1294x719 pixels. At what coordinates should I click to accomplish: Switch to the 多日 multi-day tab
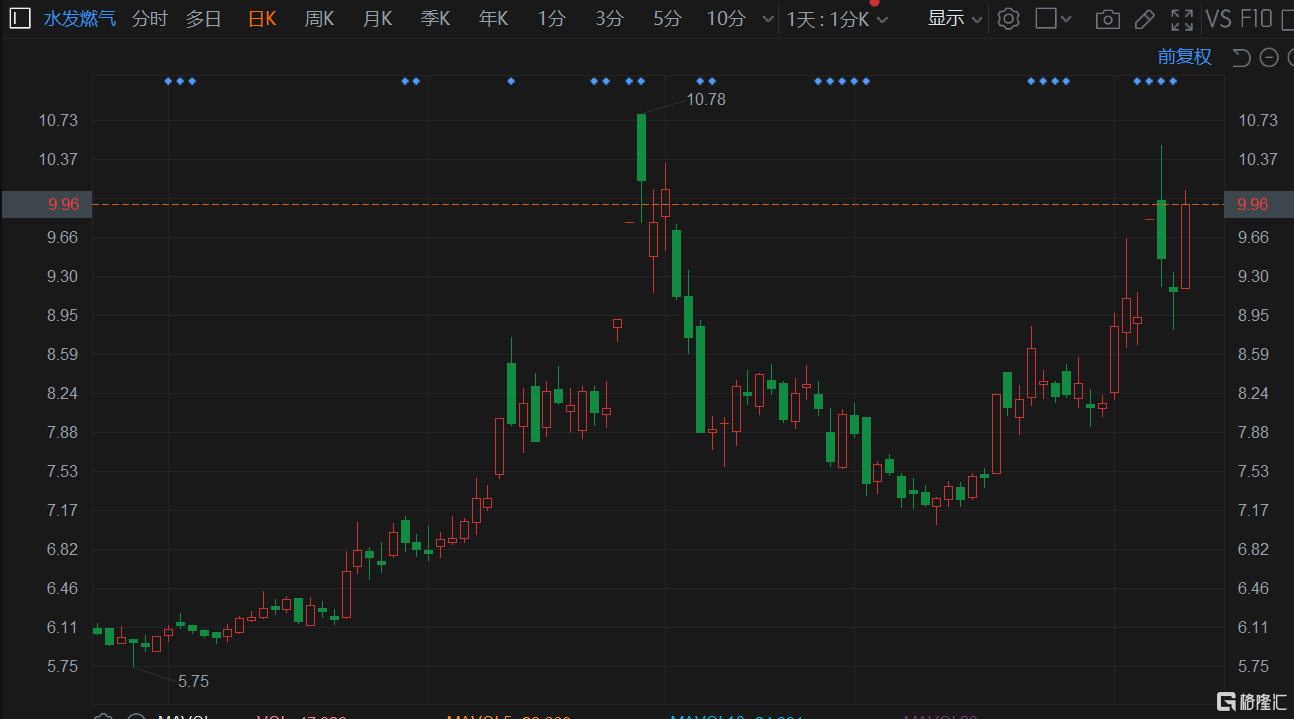[203, 18]
